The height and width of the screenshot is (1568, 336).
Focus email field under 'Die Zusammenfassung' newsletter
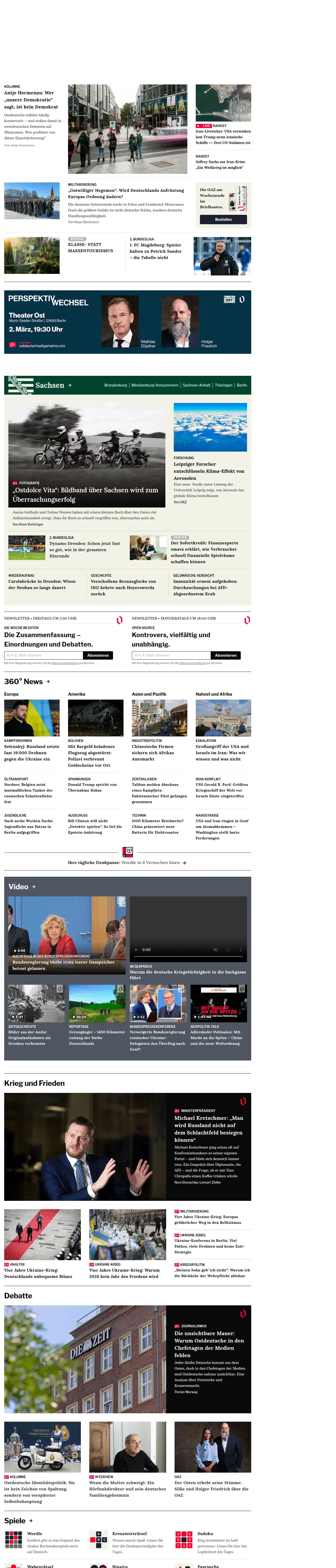[44, 656]
